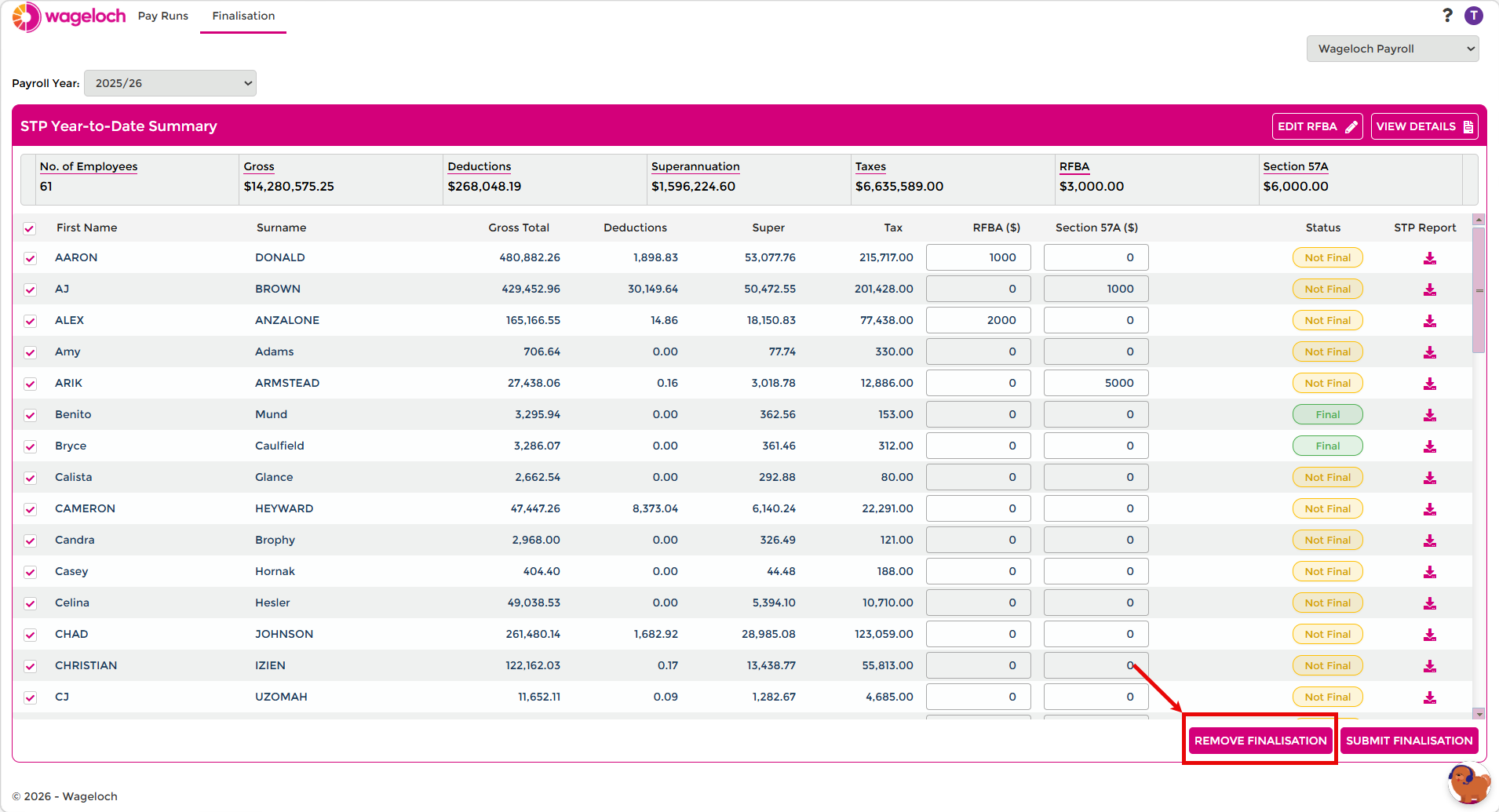Click the RFBA field for AARON DONALD
The width and height of the screenshot is (1499, 812).
tap(979, 257)
